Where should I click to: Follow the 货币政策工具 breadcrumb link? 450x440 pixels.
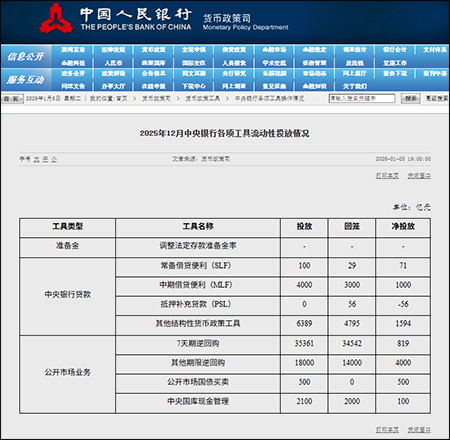click(203, 99)
